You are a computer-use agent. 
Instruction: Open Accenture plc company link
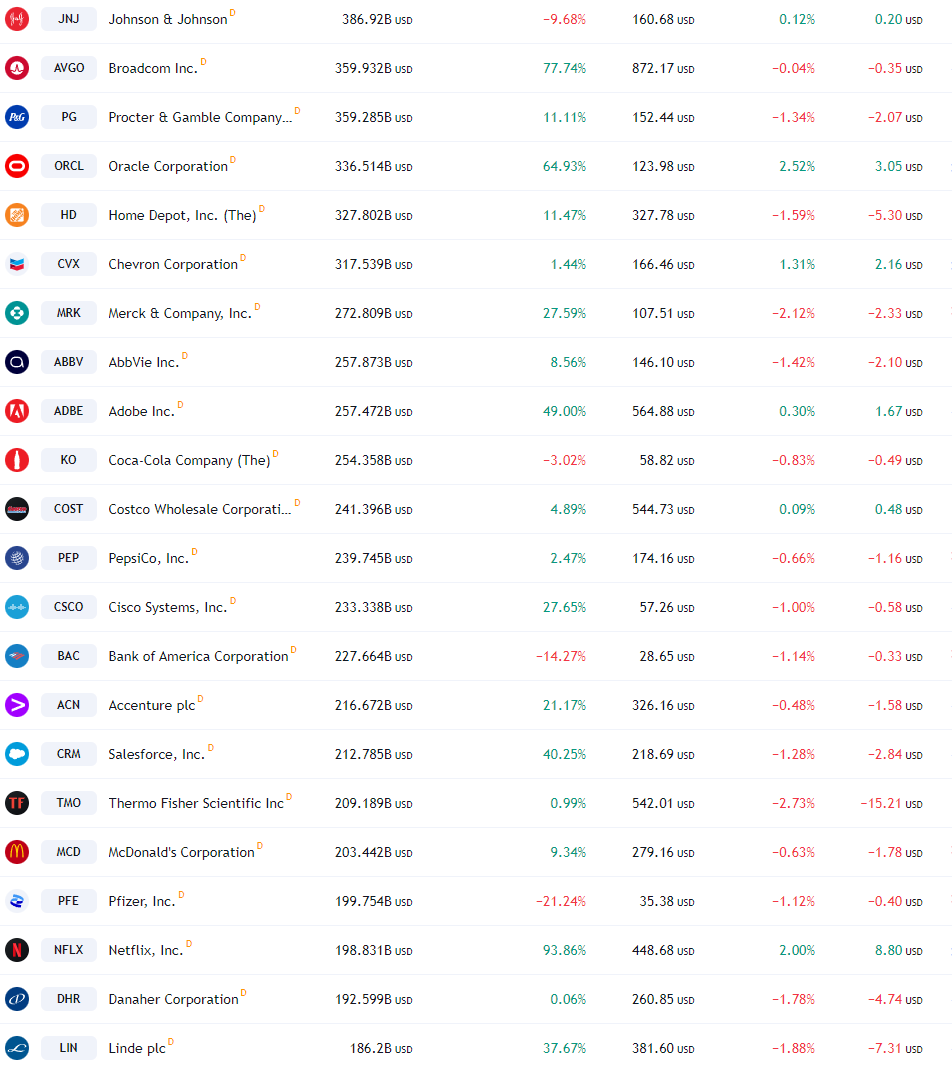tap(152, 705)
